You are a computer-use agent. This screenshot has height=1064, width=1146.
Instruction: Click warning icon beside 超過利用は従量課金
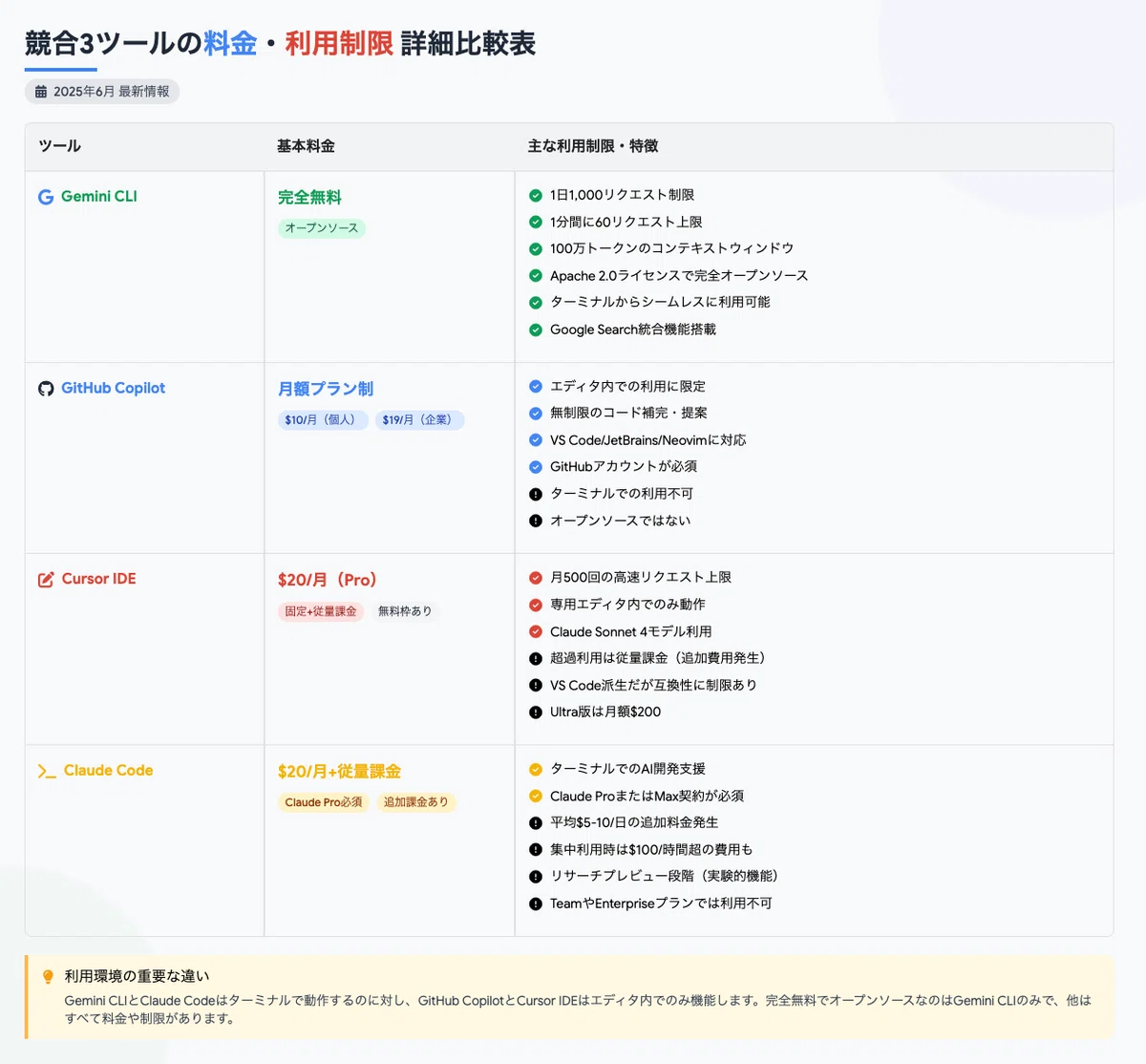tap(536, 658)
